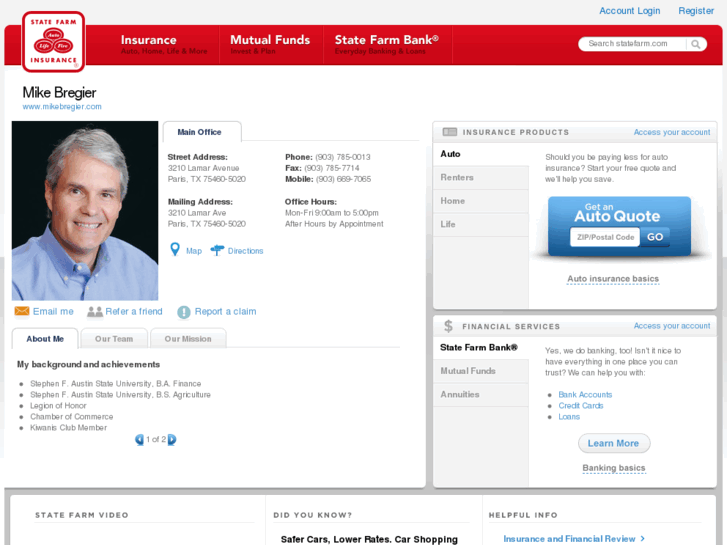
Task: Click Mike Bregier's profile photo
Action: coord(85,211)
